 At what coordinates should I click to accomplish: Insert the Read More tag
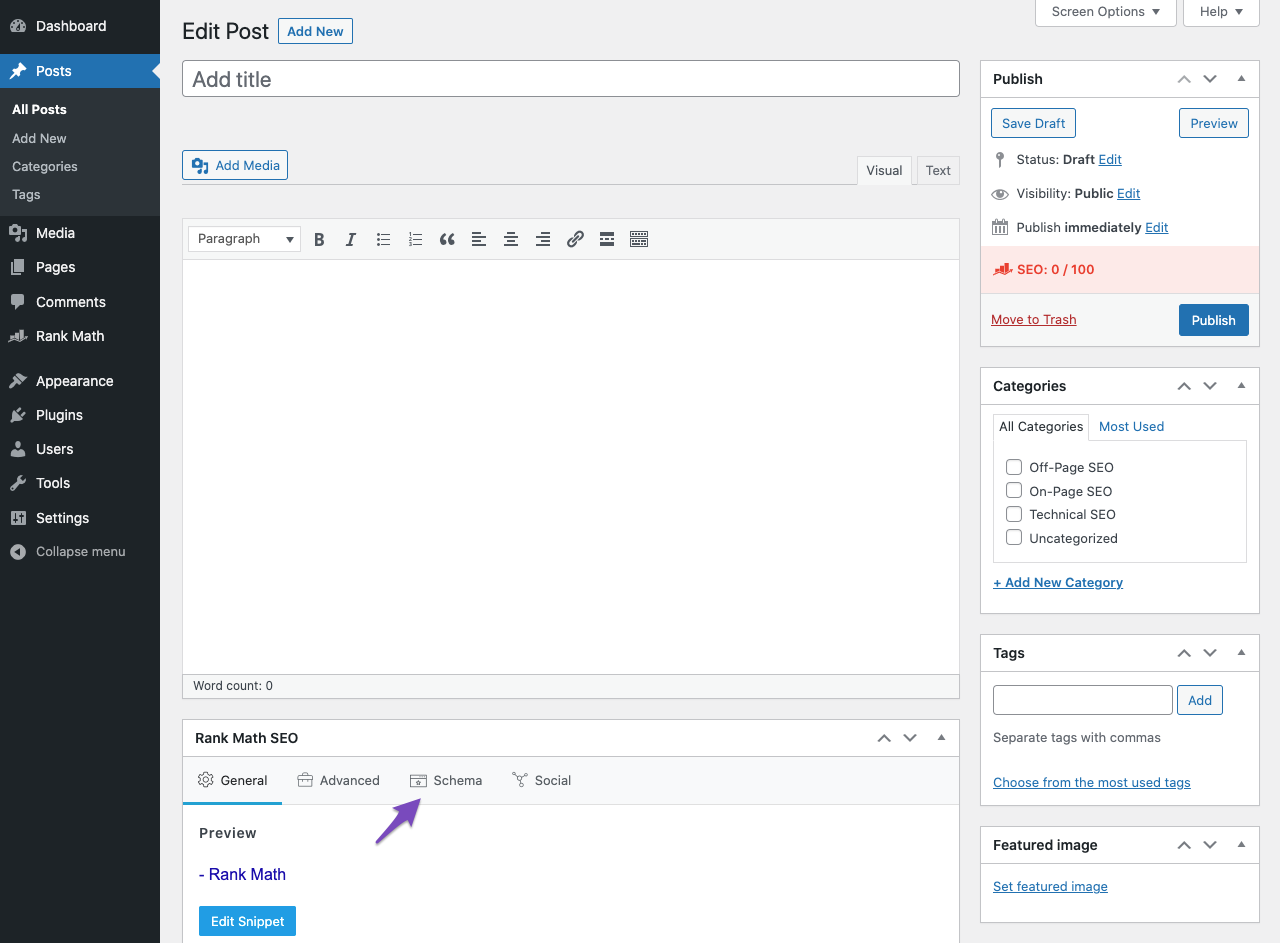607,239
